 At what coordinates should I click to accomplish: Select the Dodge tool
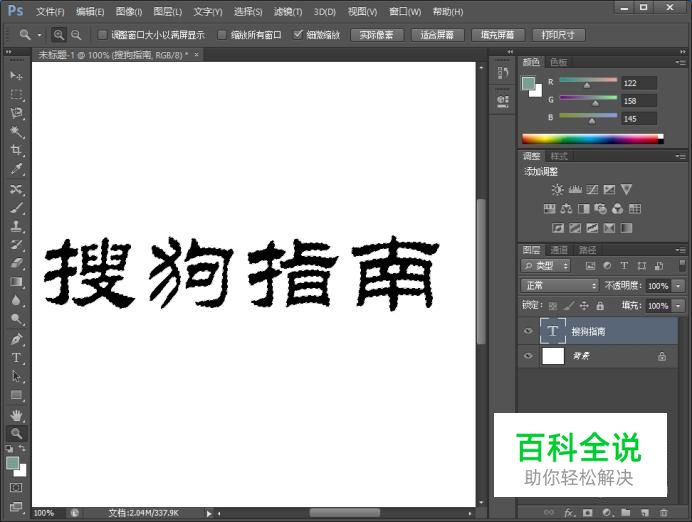(x=16, y=319)
